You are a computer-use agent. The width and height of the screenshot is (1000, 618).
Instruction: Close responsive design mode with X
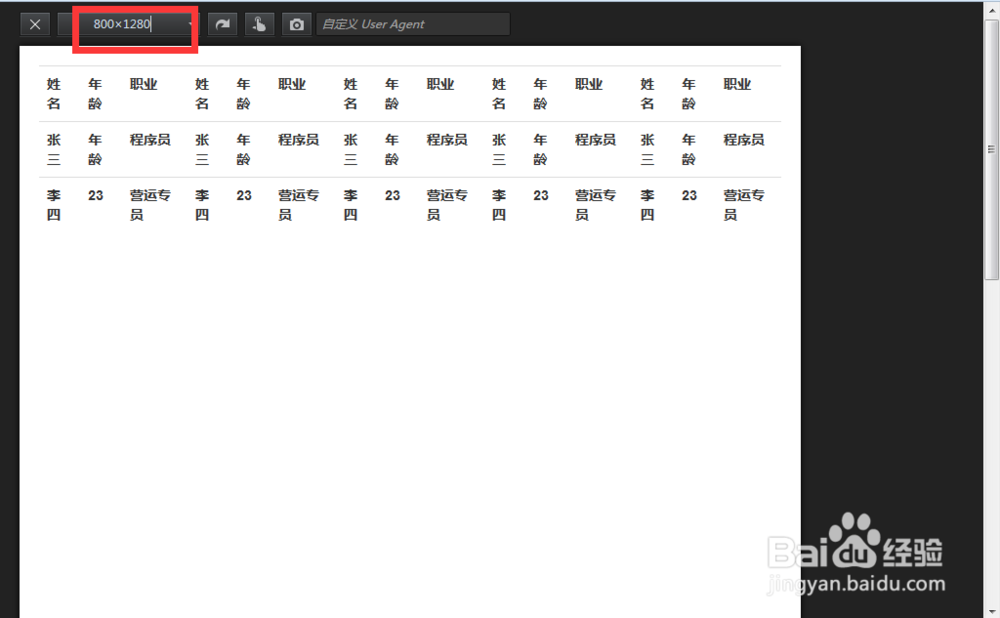tap(35, 24)
